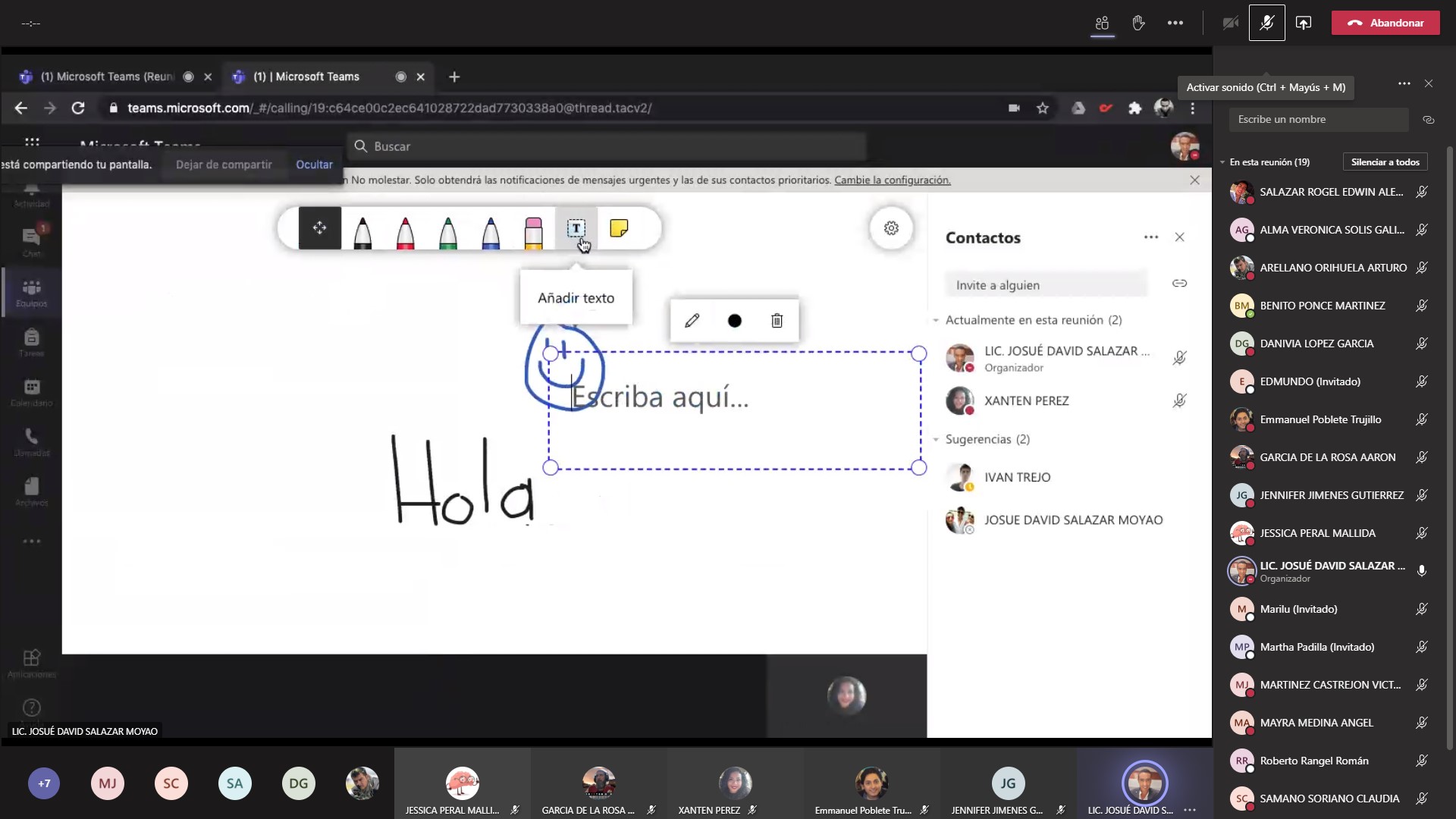Open participants panel more options ellipsis

click(1404, 83)
